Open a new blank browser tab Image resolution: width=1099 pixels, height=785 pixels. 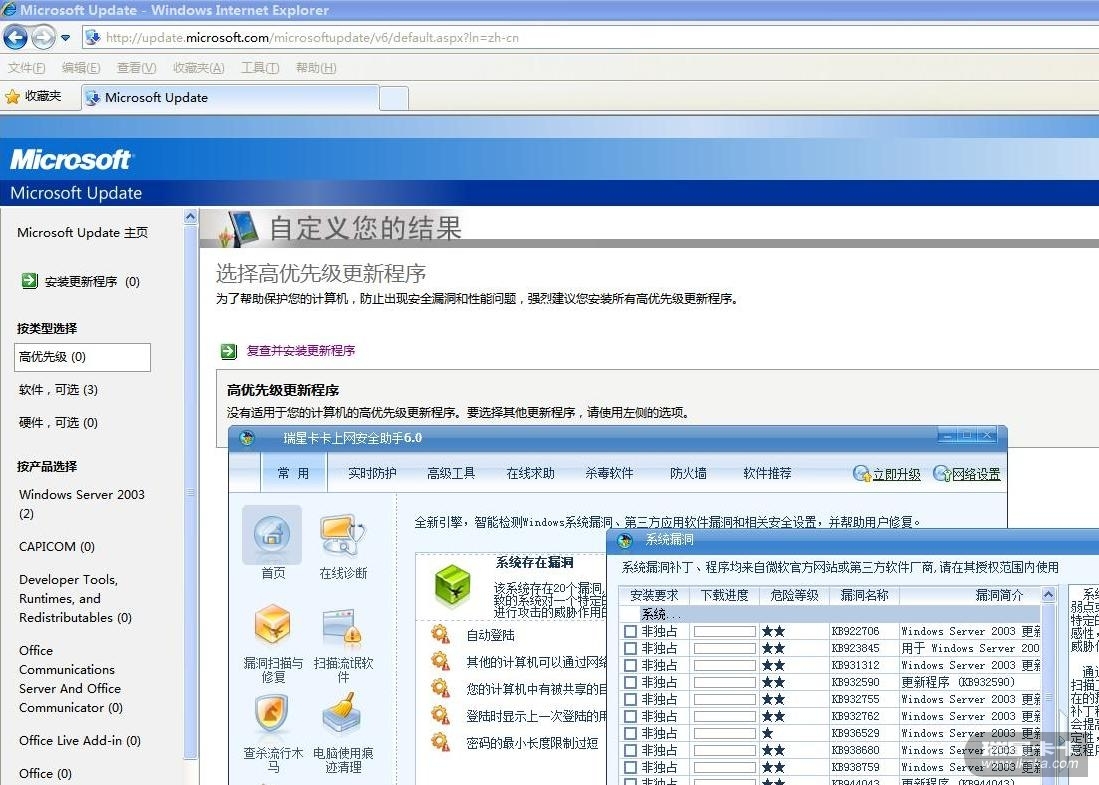pyautogui.click(x=394, y=98)
